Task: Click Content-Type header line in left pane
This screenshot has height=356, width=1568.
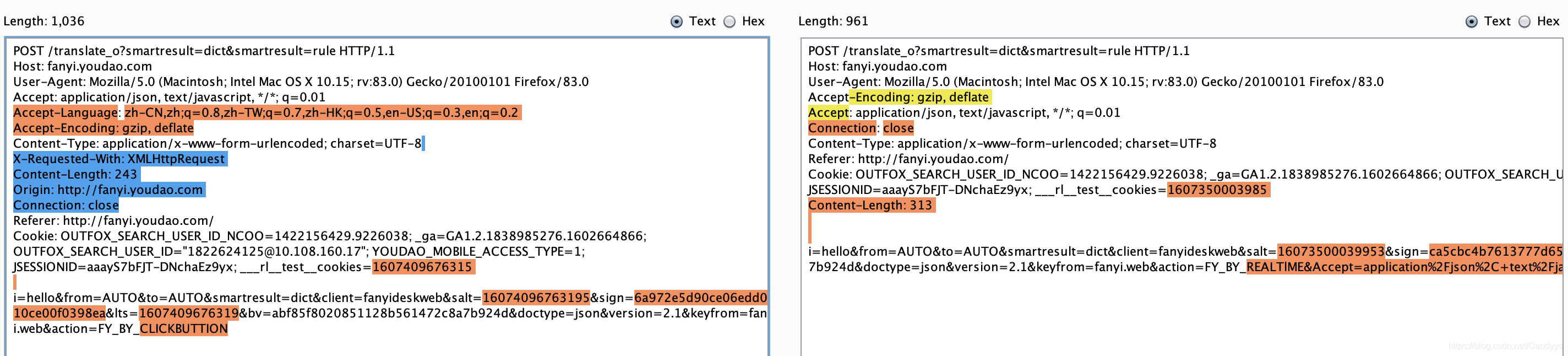Action: tap(217, 143)
